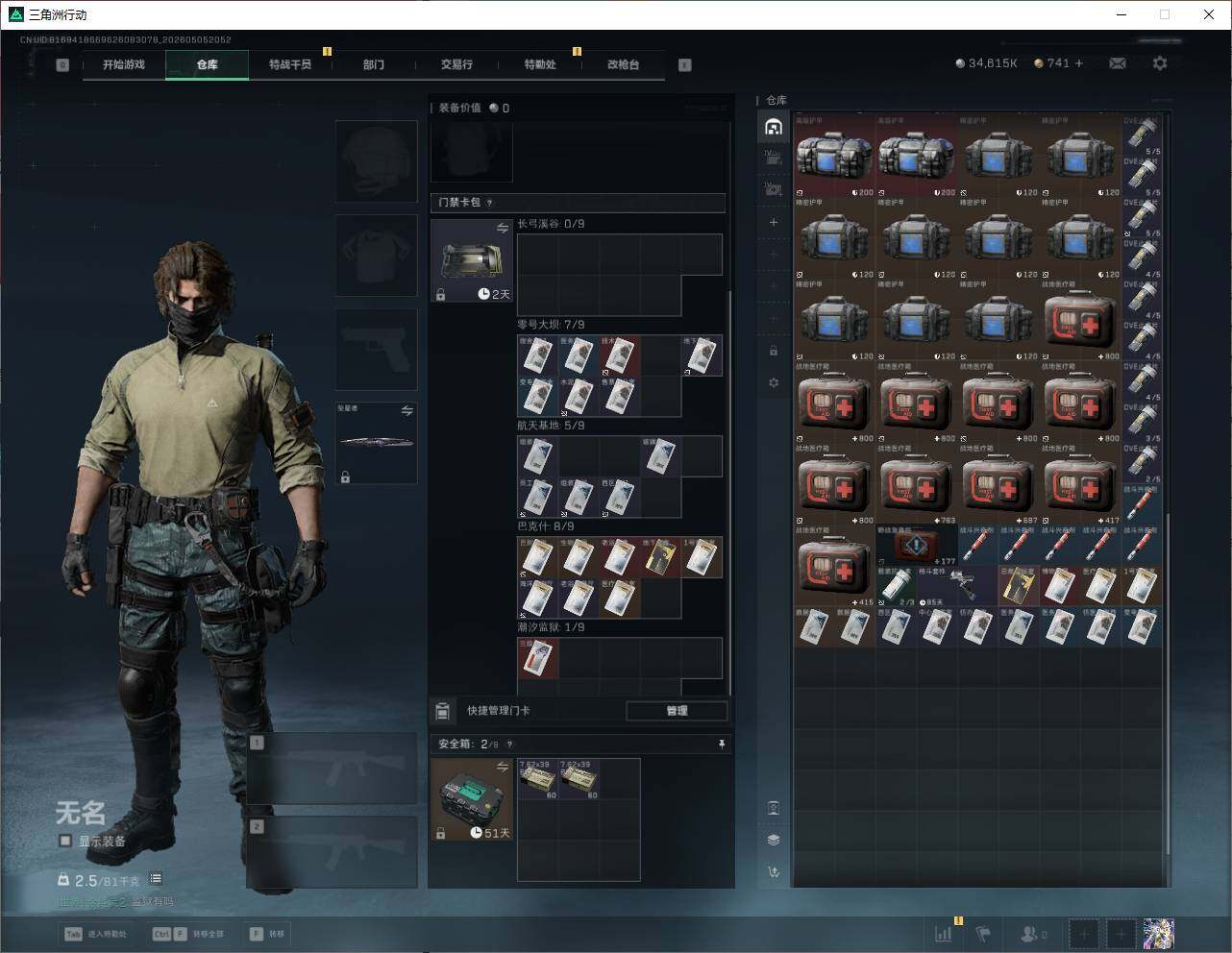
Task: Select the equipped knife melee slot
Action: pyautogui.click(x=377, y=443)
